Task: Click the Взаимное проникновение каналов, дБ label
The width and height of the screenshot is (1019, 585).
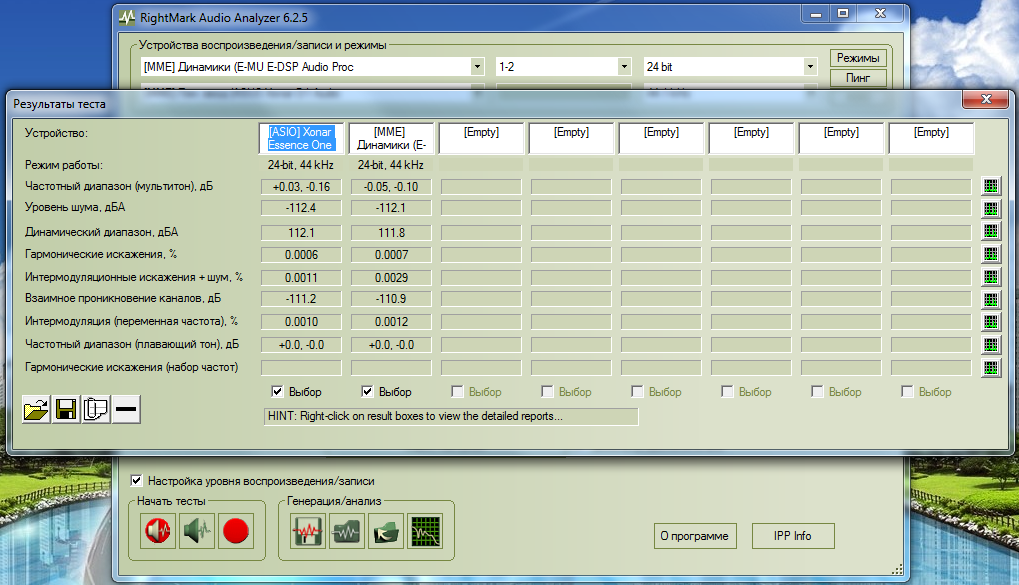Action: [x=123, y=298]
